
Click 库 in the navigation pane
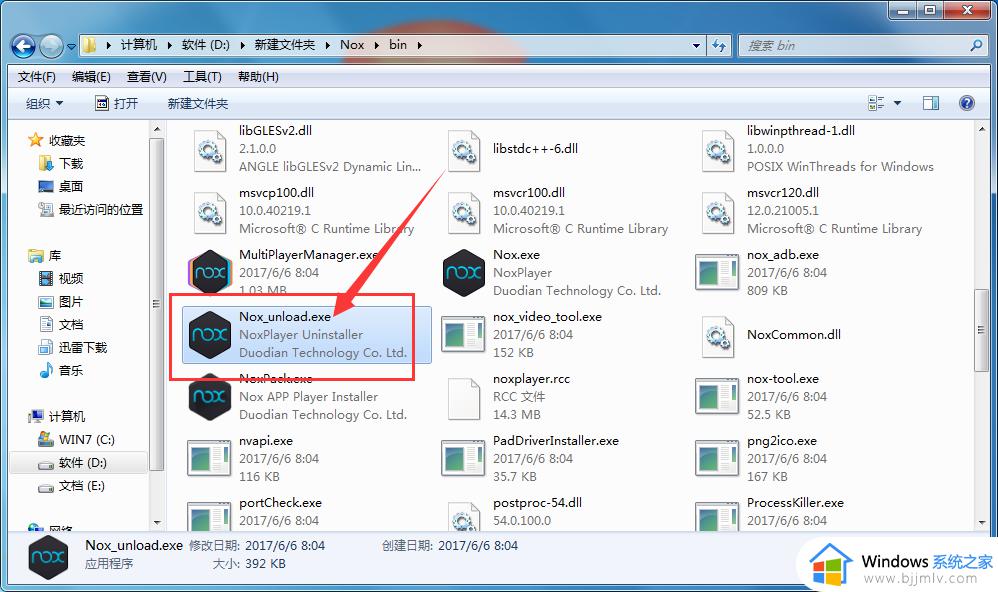pyautogui.click(x=55, y=255)
